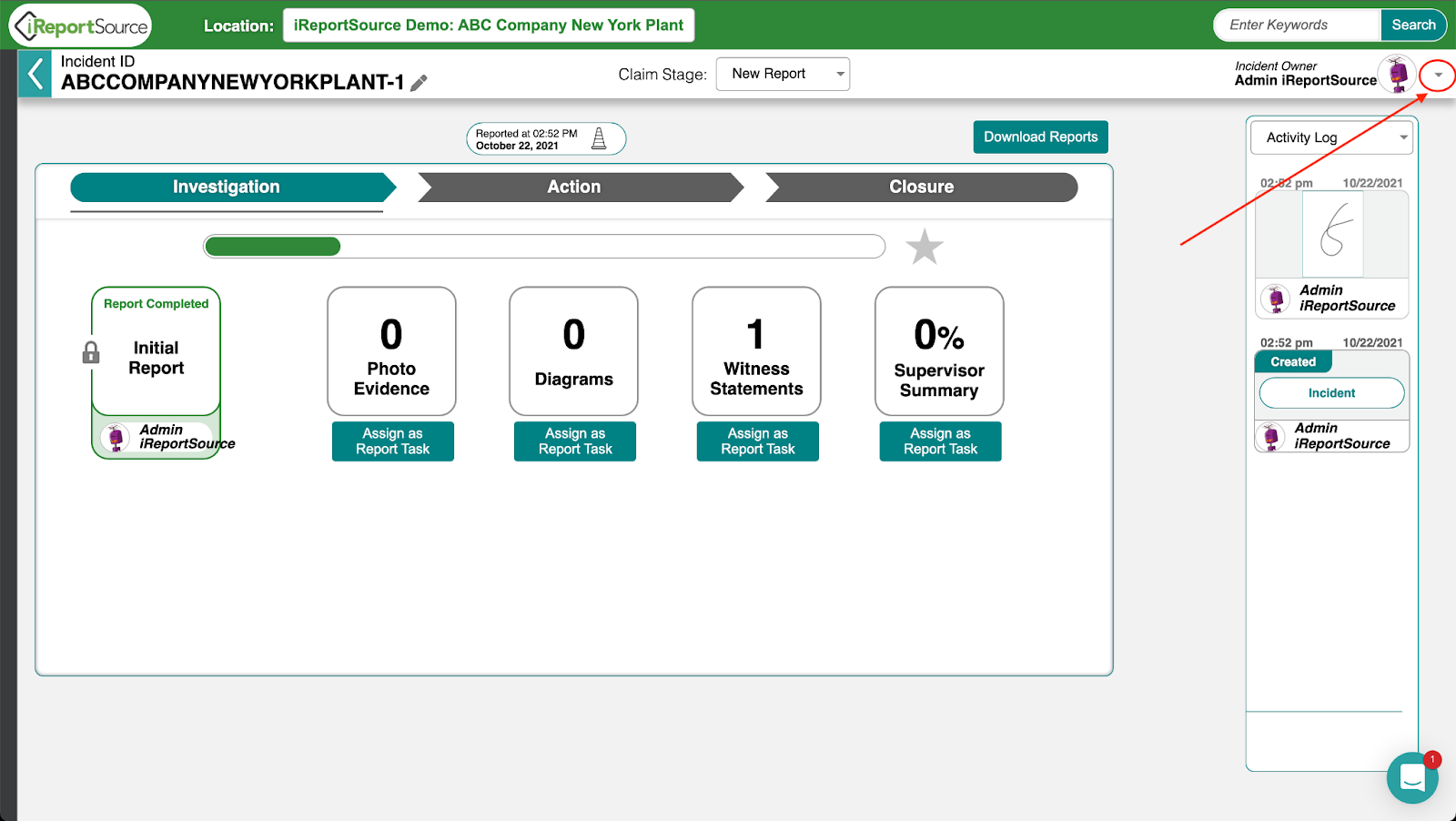Assign Supervisor Summary as report task
This screenshot has width=1456, height=821.
click(x=941, y=441)
